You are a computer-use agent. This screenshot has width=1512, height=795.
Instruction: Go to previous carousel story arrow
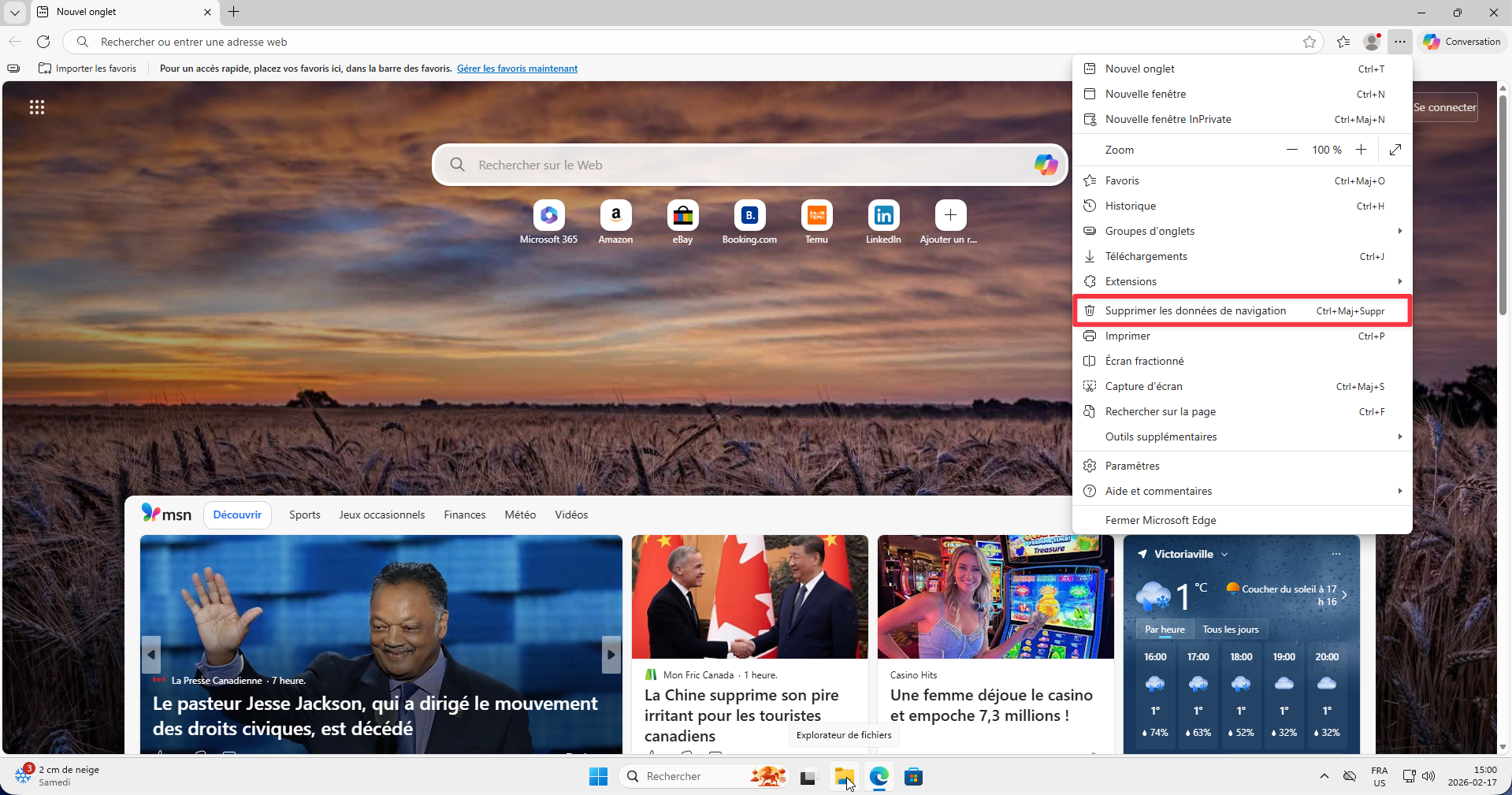pos(151,655)
